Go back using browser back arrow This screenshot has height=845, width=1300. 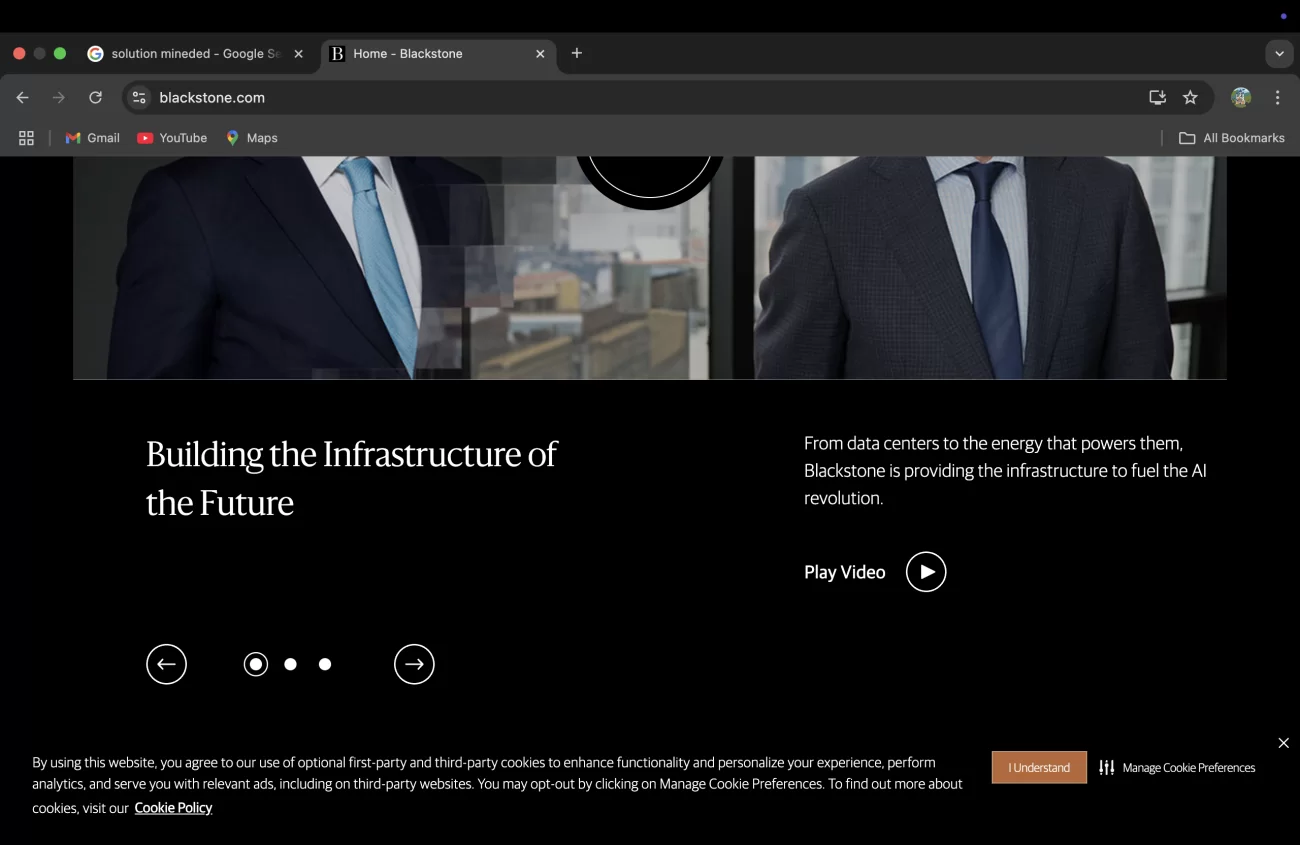tap(22, 97)
